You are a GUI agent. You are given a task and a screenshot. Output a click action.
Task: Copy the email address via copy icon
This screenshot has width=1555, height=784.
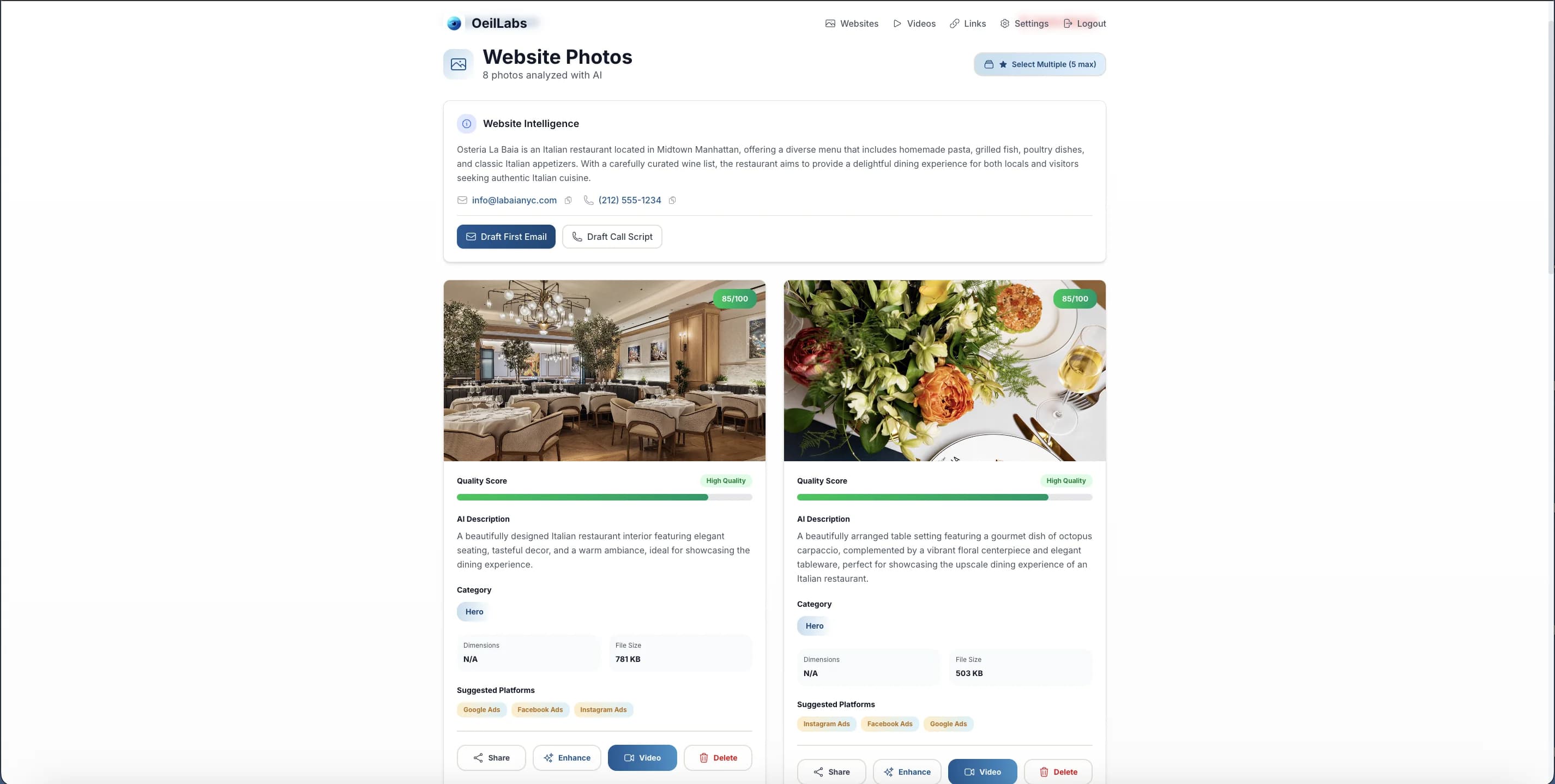point(568,201)
